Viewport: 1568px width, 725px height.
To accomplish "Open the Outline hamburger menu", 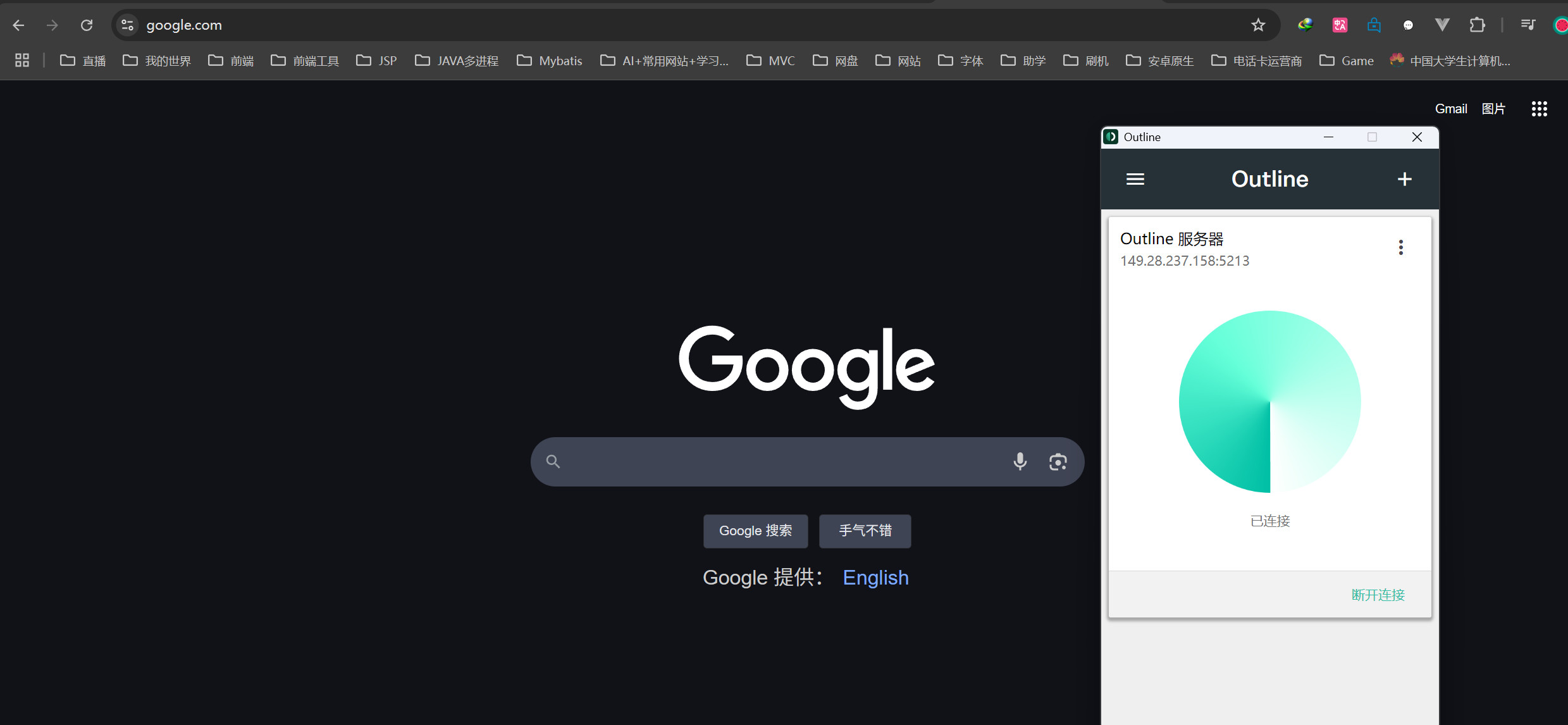I will [1135, 180].
